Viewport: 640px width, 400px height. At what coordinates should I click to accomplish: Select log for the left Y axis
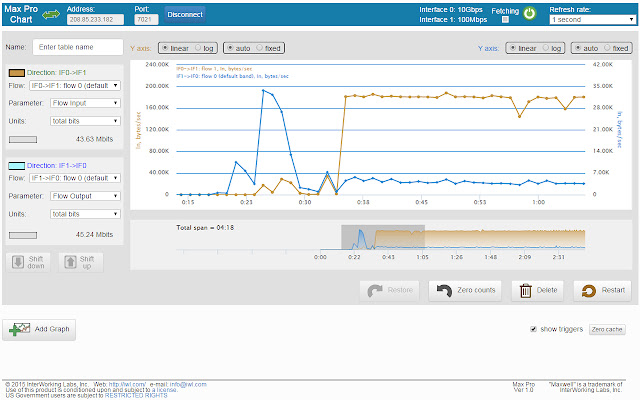(198, 48)
